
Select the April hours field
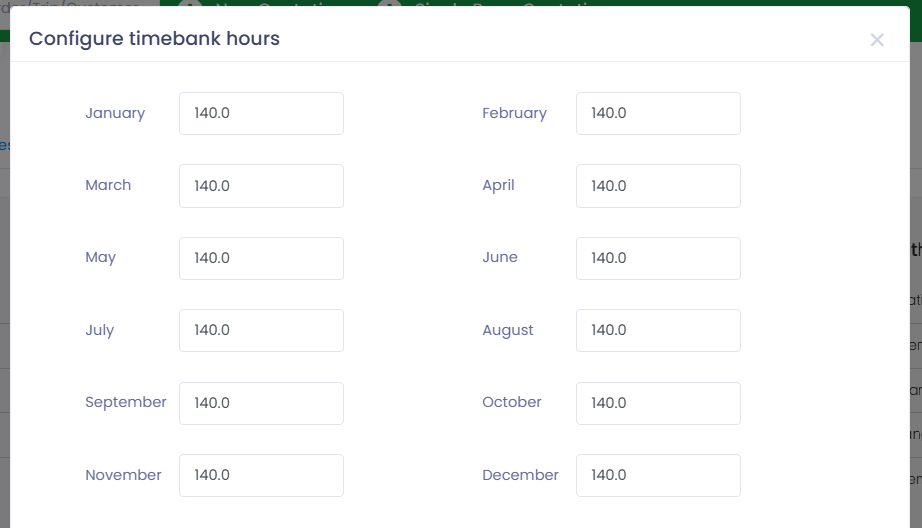click(x=658, y=186)
